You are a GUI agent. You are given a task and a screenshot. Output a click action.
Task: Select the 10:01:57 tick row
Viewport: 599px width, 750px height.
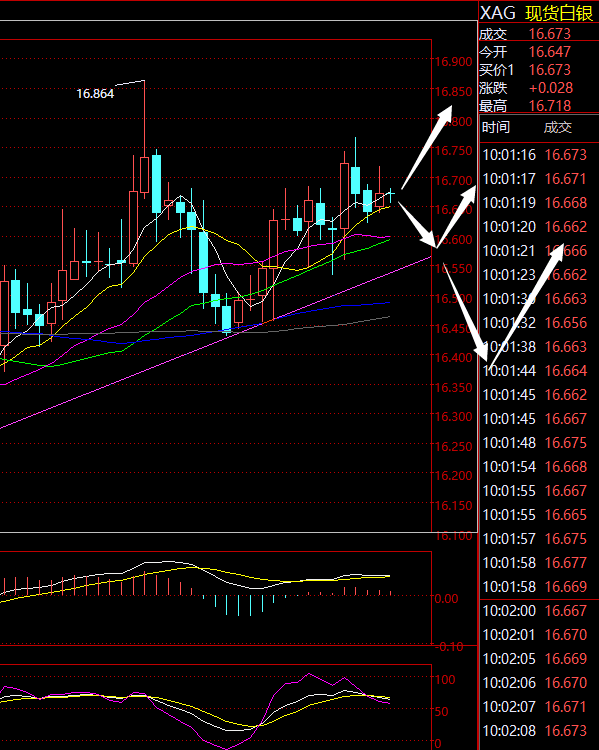click(539, 539)
